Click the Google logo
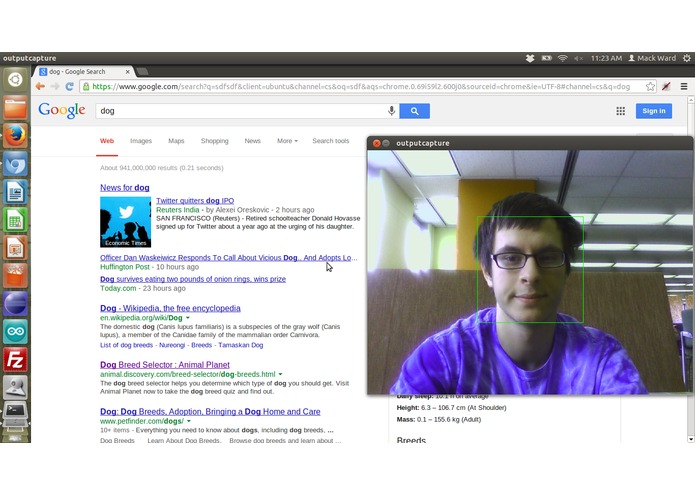The image size is (695, 494). [x=62, y=110]
